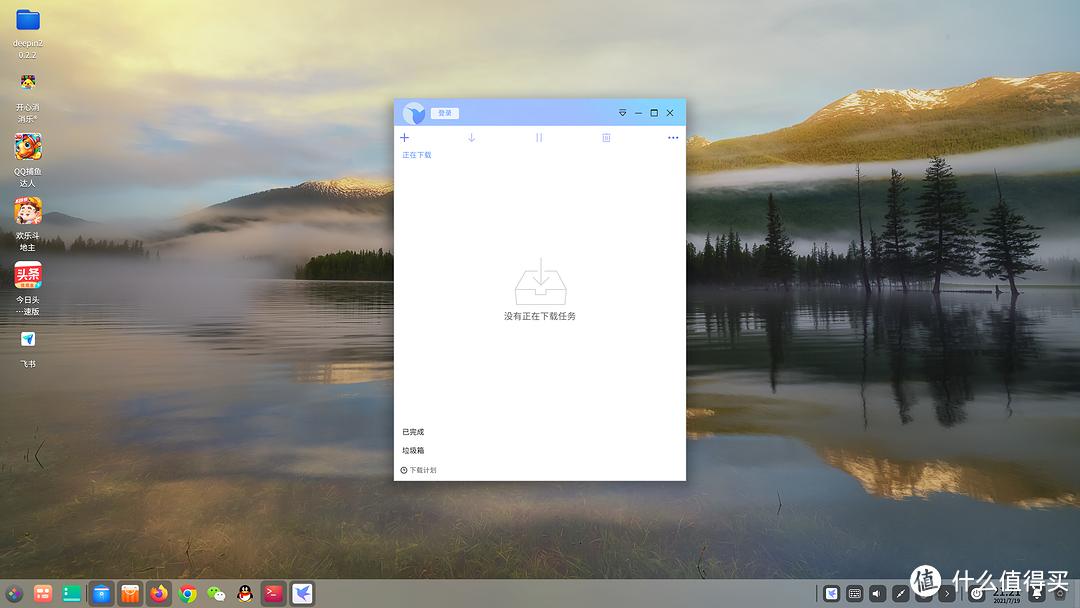
Task: Switch to the 已完成 section
Action: [413, 431]
